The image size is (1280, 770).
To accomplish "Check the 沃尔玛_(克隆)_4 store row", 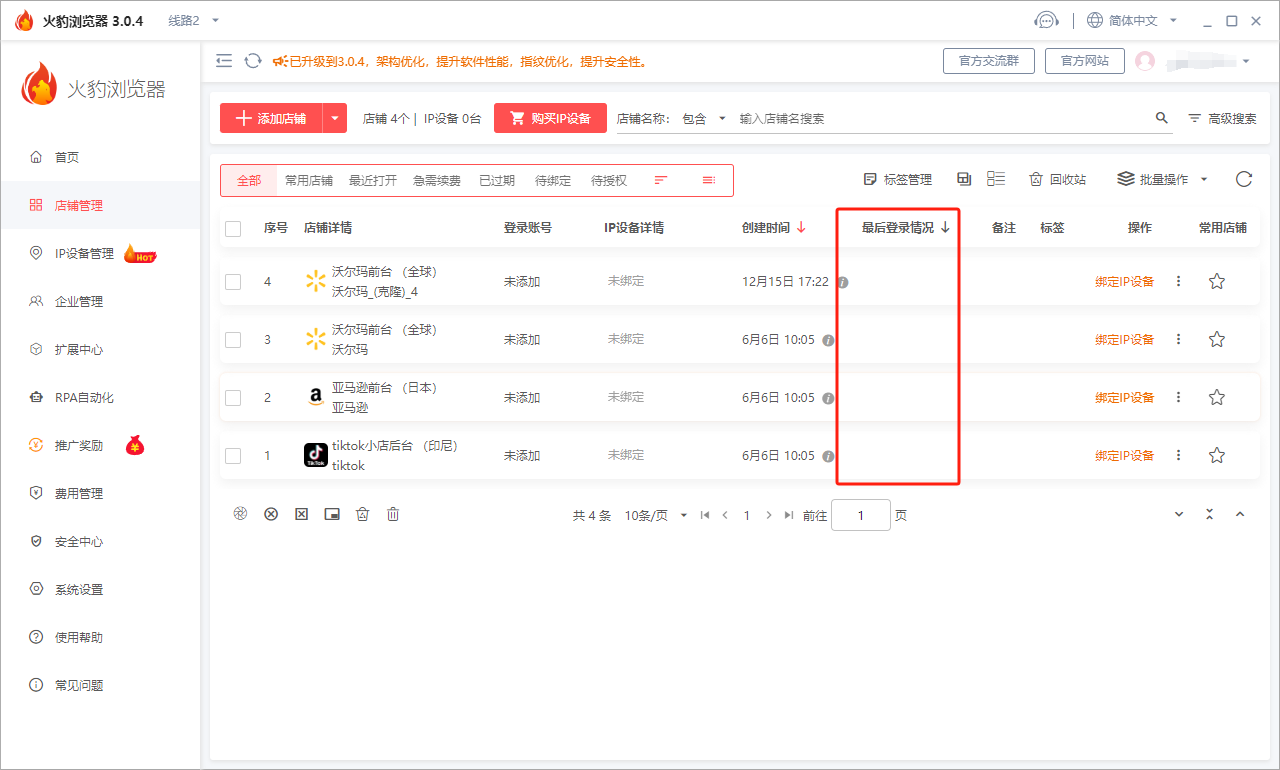I will pos(233,281).
